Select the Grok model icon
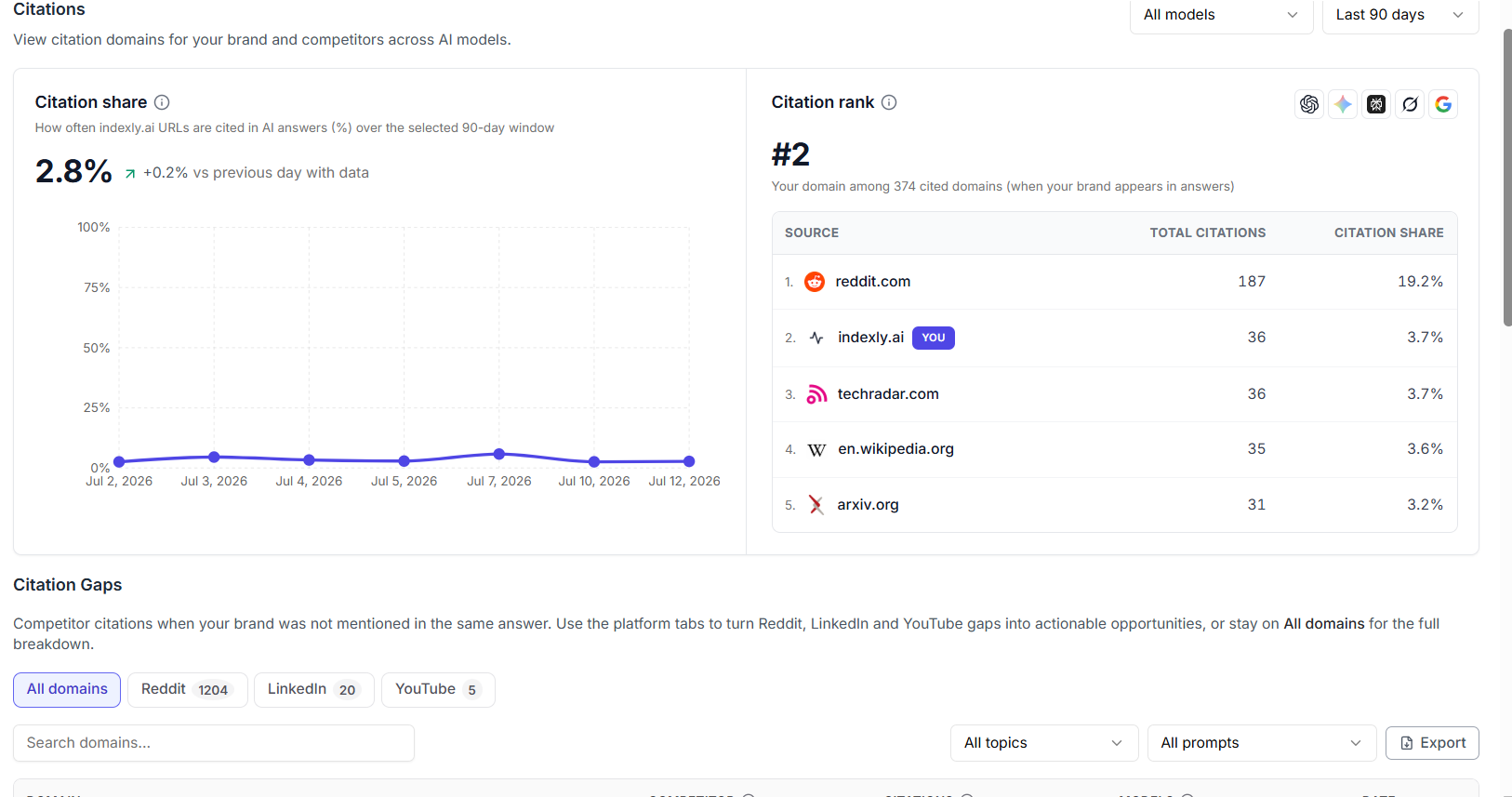 tap(1410, 104)
